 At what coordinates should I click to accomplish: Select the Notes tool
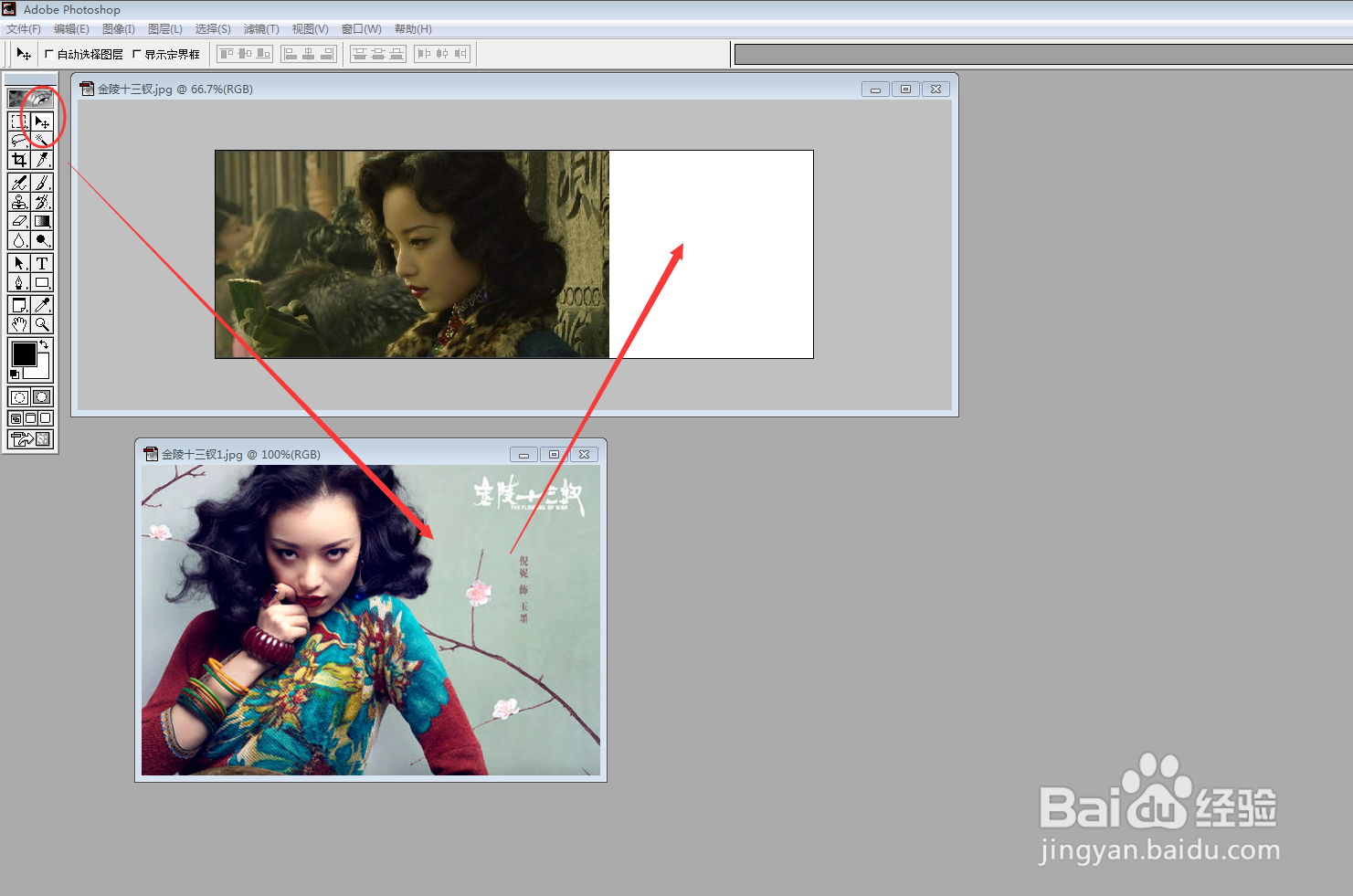tap(19, 305)
